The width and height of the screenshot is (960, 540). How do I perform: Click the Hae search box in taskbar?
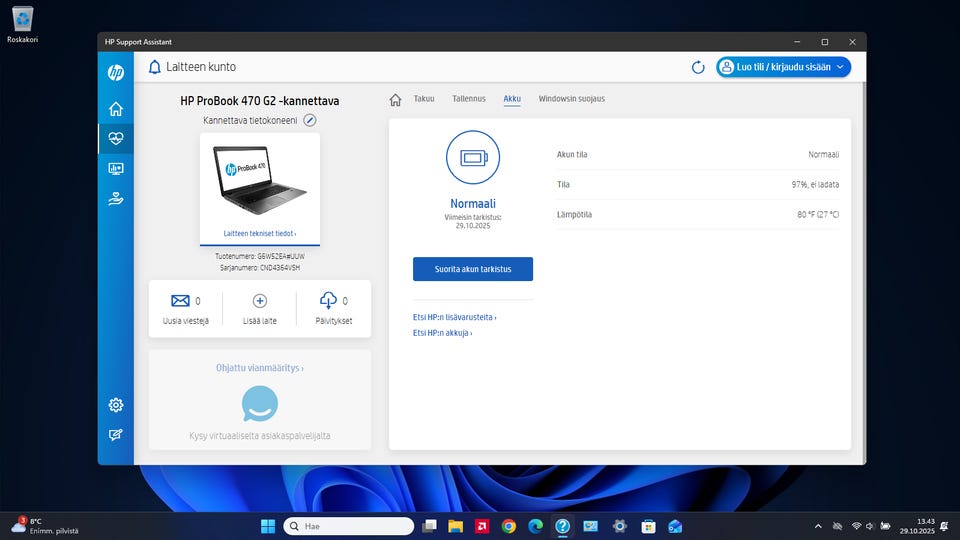348,526
